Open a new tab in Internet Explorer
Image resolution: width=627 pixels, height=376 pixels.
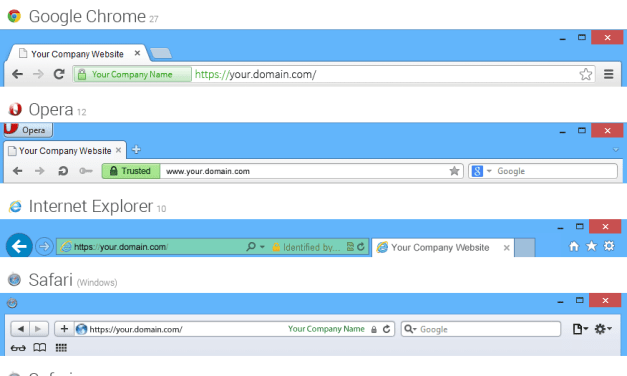[525, 248]
